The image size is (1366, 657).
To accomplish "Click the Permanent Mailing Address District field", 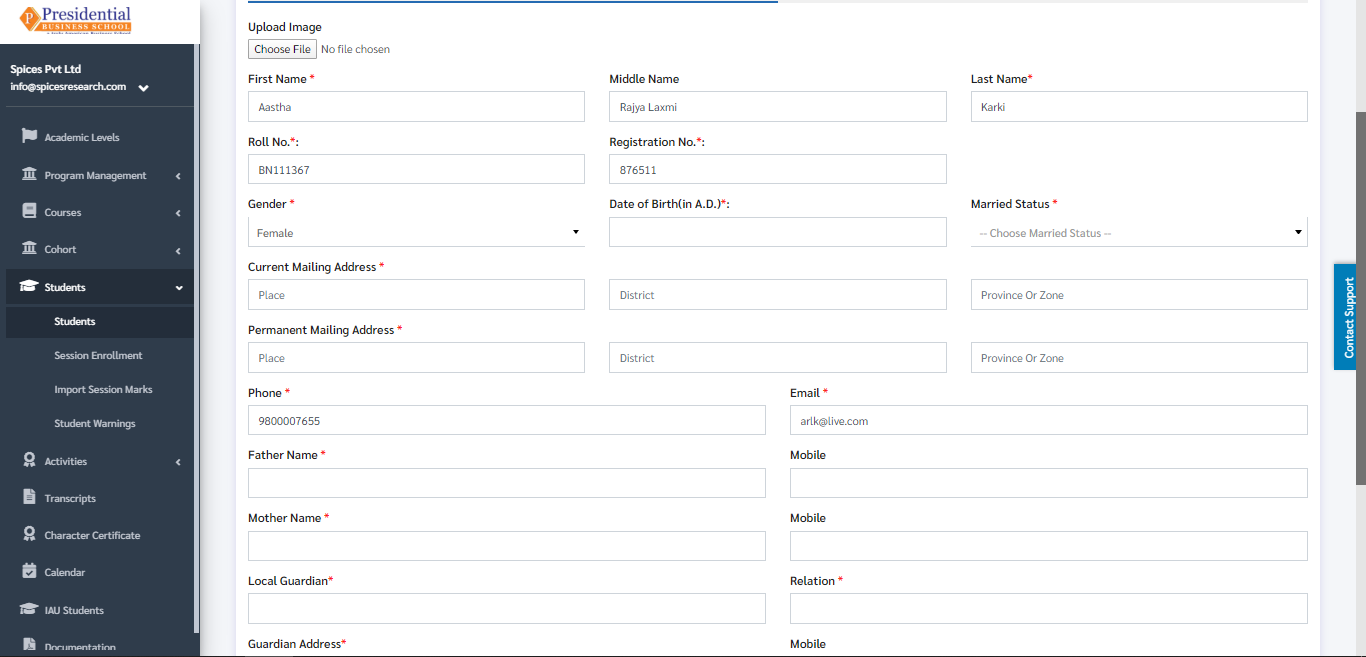I will [778, 357].
